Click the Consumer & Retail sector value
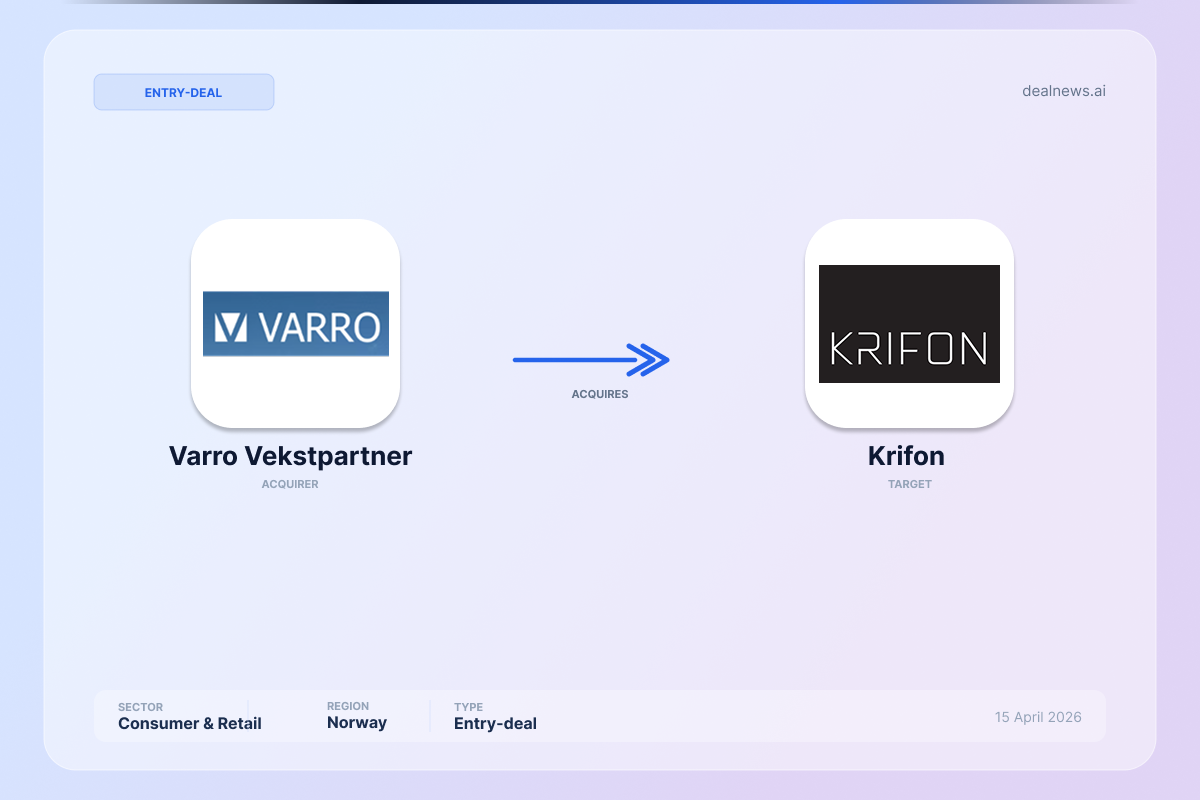1200x800 pixels. pyautogui.click(x=190, y=723)
